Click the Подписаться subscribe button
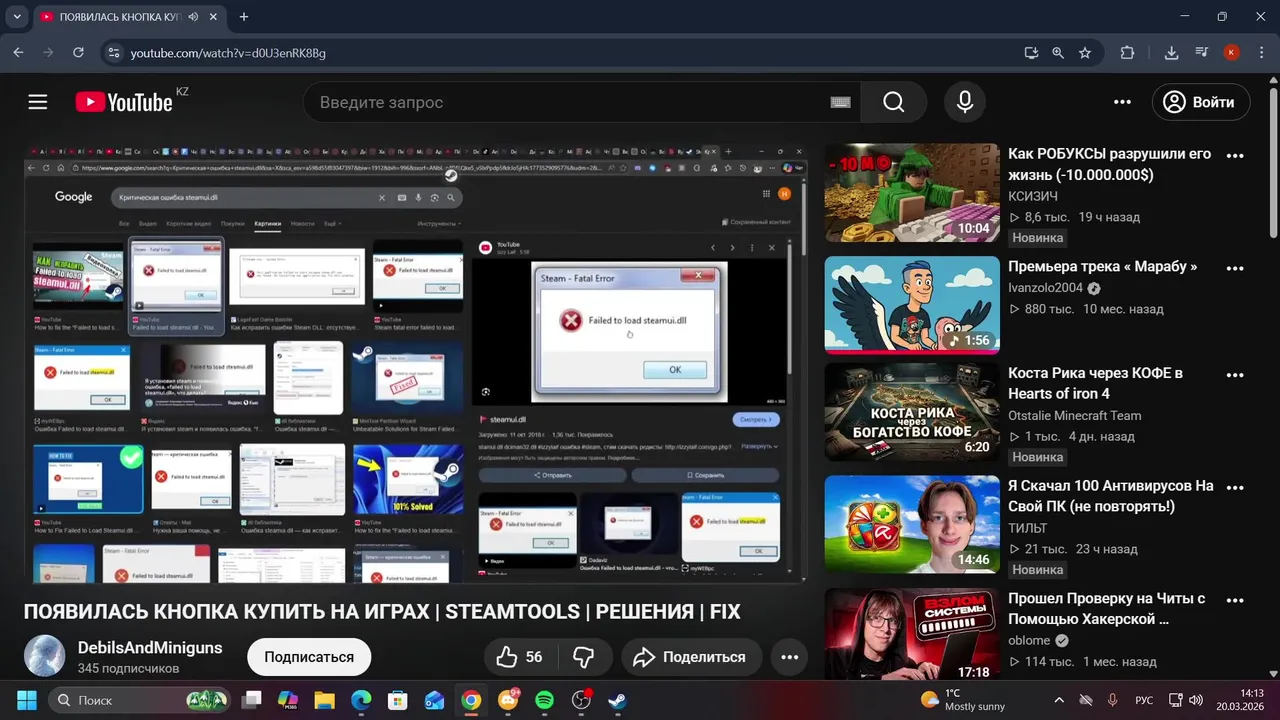The width and height of the screenshot is (1280, 720). tap(309, 657)
